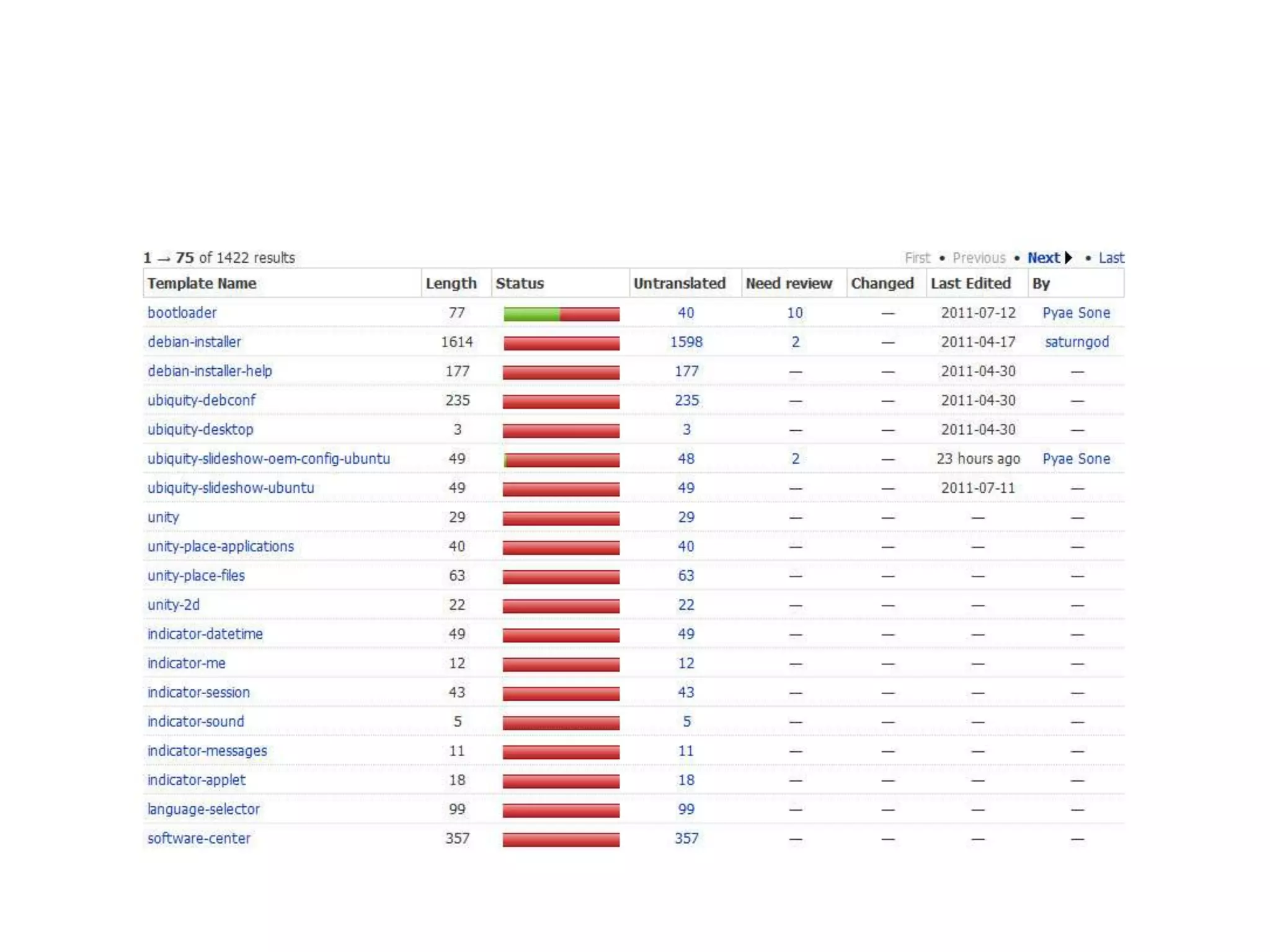Open the language-selector template

point(203,809)
